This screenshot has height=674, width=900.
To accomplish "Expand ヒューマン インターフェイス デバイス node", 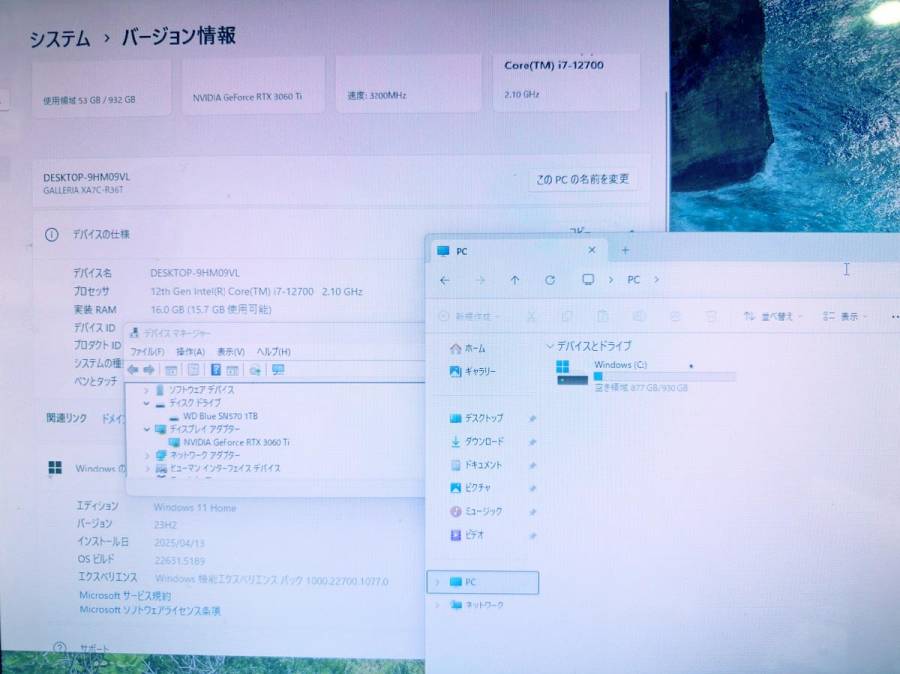I will [147, 468].
